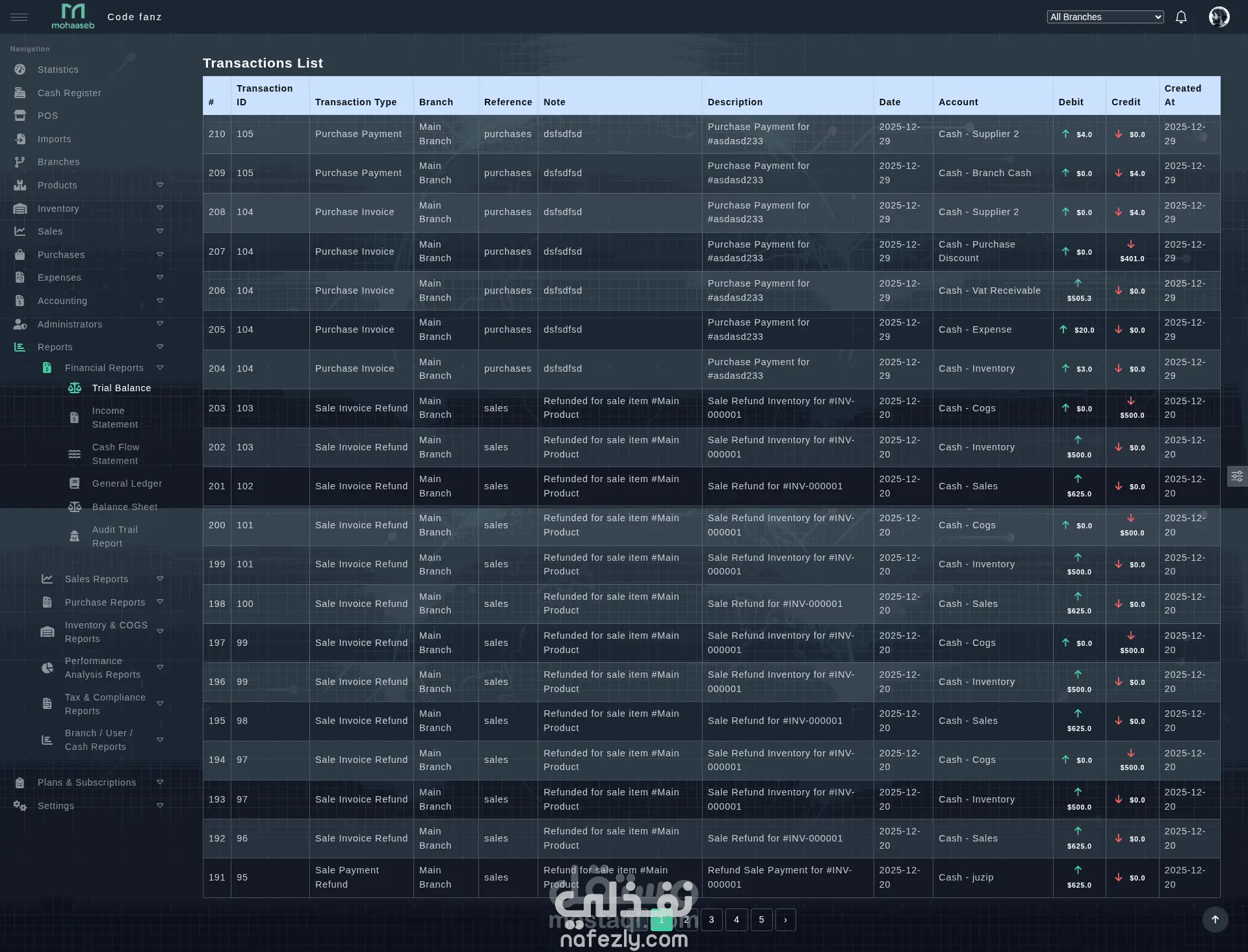Select Income Statement in the sidebar
Viewport: 1248px width, 952px height.
coord(114,417)
